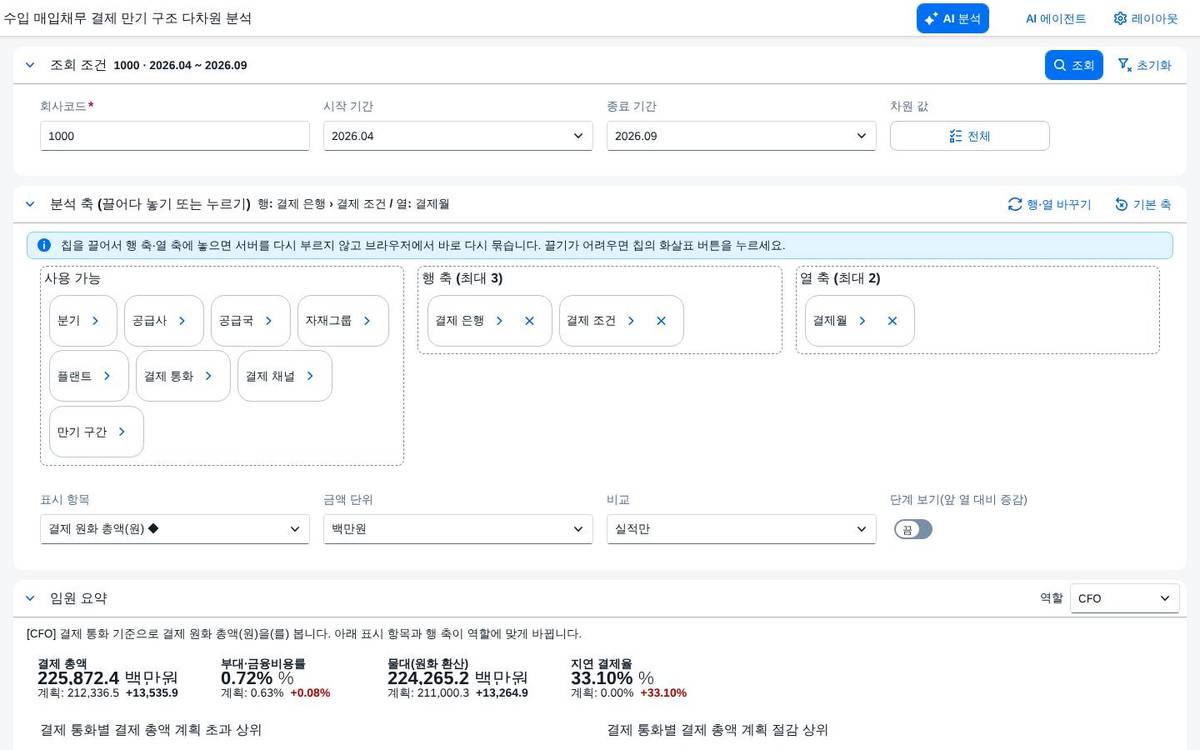Click the 플랜트 chip arrow
1200x750 pixels.
click(107, 376)
